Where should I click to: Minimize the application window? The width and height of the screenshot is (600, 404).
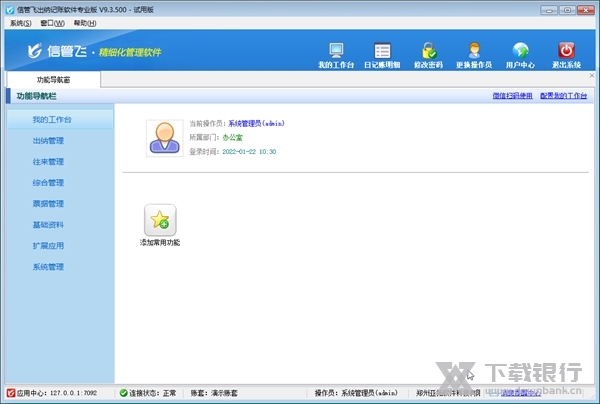(549, 10)
